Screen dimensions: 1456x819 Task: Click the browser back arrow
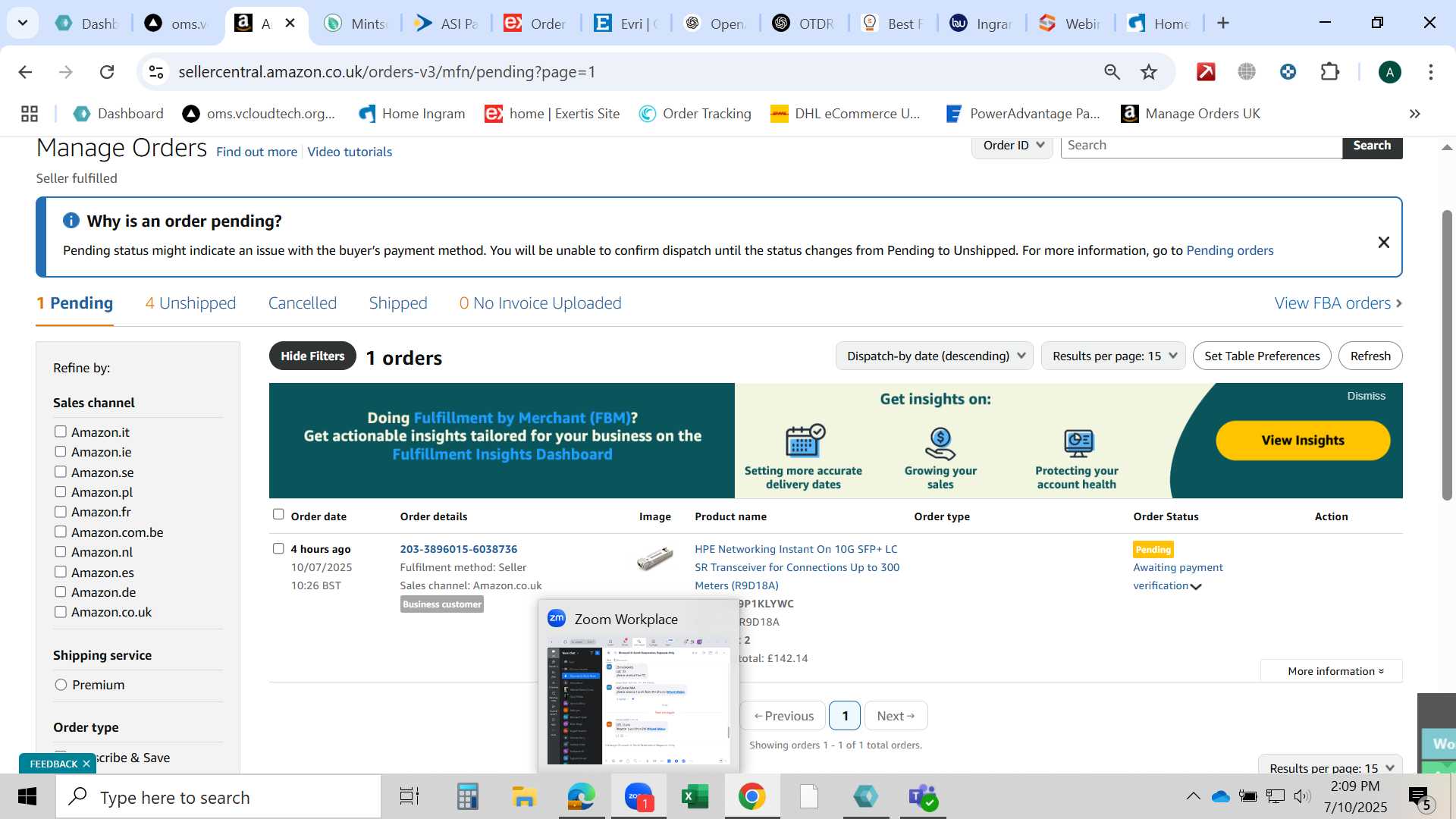click(25, 72)
